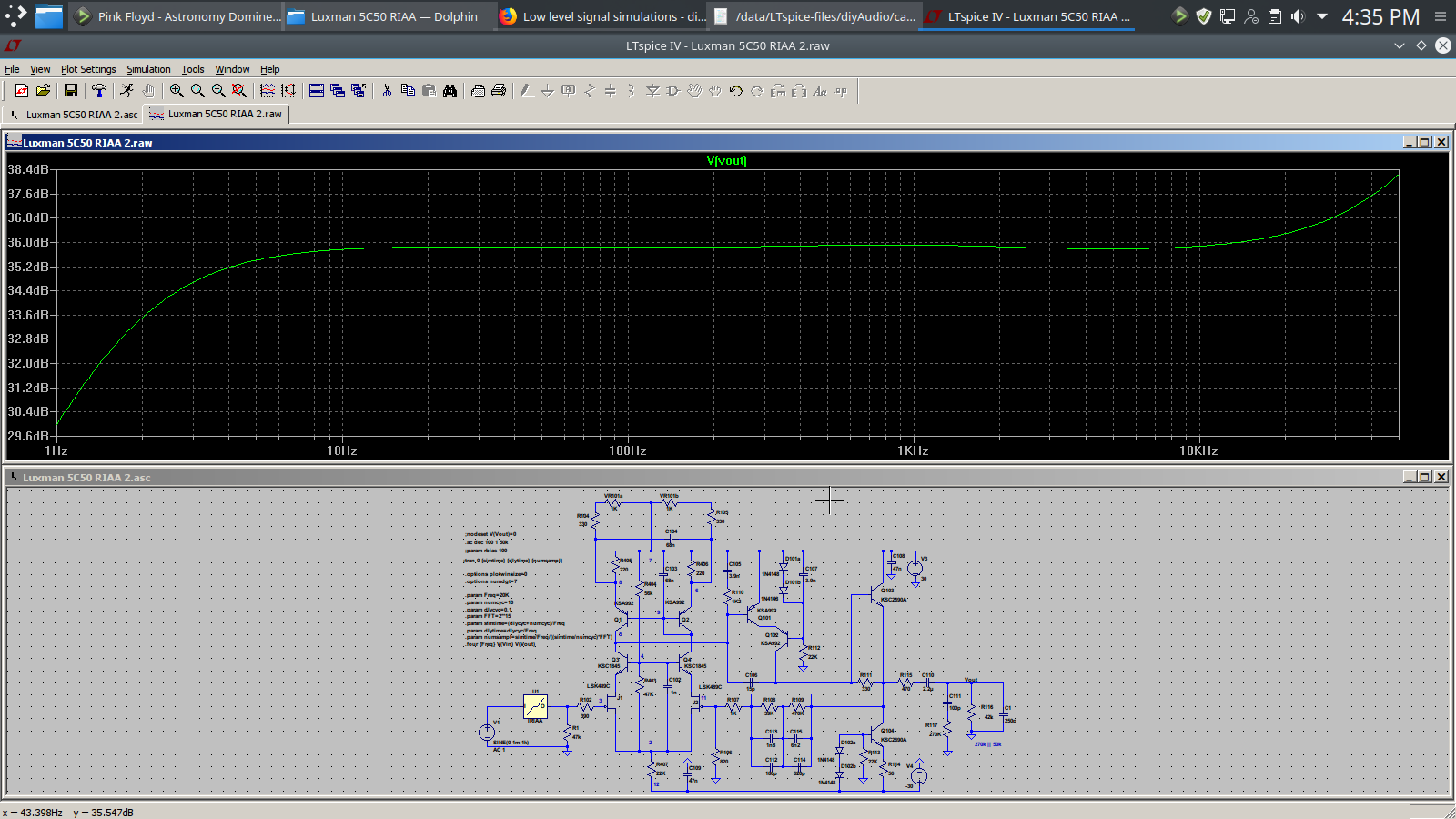Click the Print icon
The width and height of the screenshot is (1456, 819).
tap(499, 90)
